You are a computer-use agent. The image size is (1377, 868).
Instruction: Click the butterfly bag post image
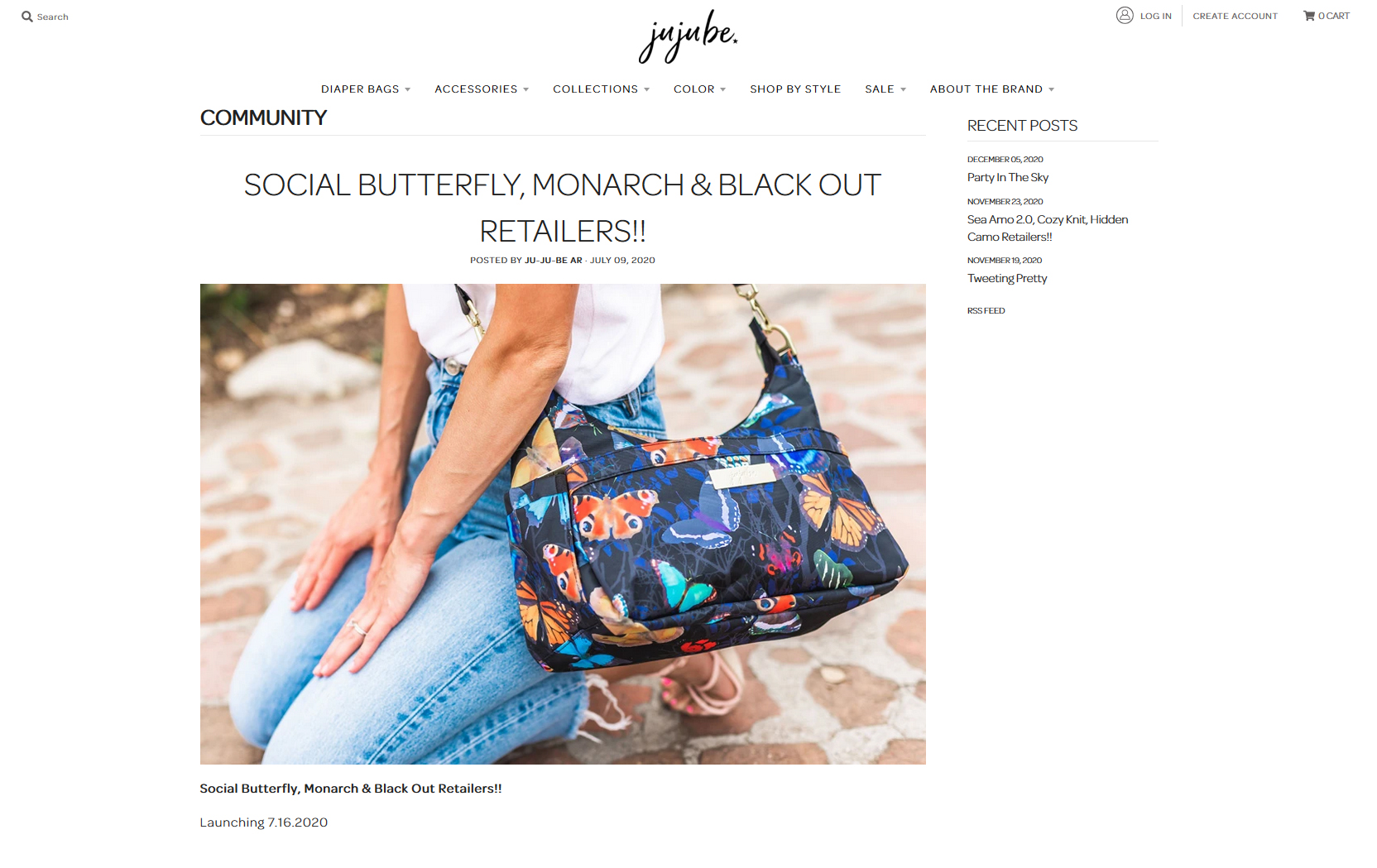coord(563,524)
